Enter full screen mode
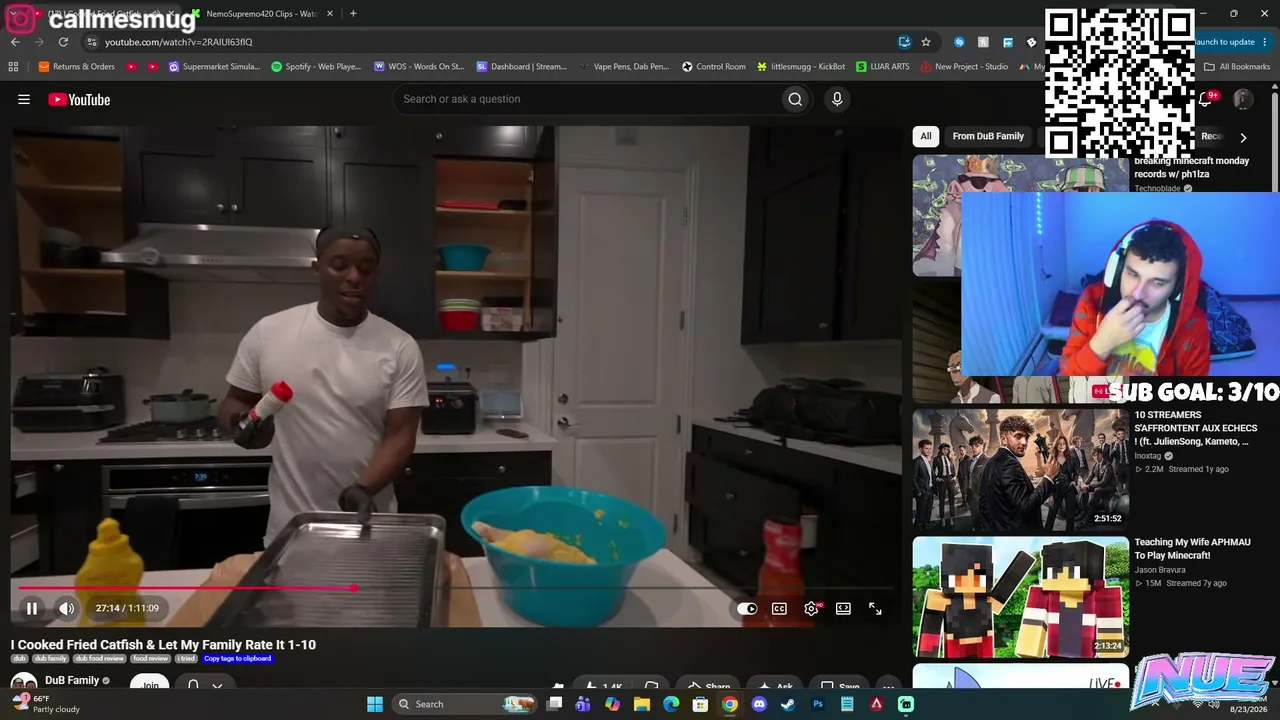1280x720 pixels. click(x=875, y=608)
